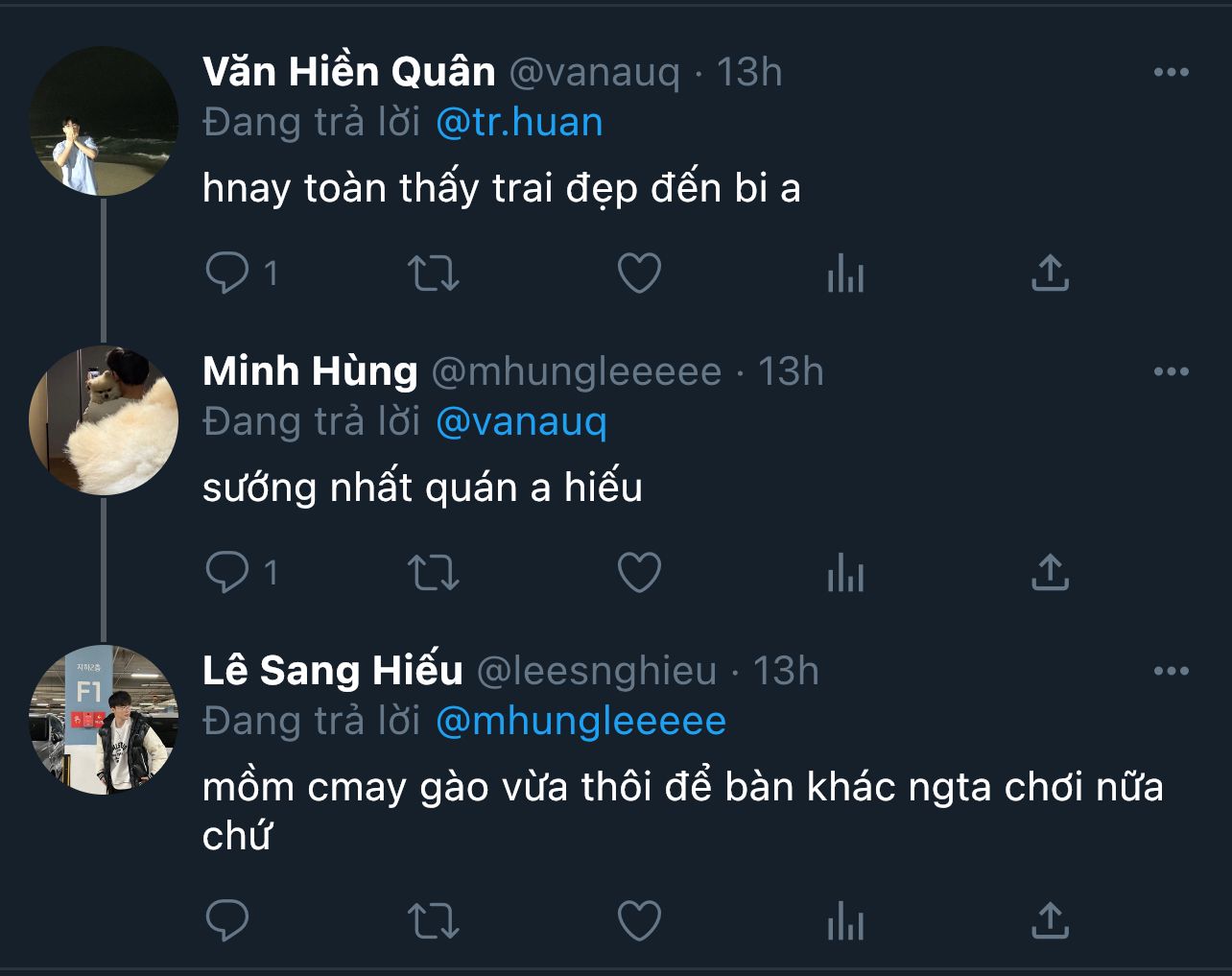The height and width of the screenshot is (976, 1232).
Task: Share Minh Hùng's tweet
Action: pos(1050,573)
